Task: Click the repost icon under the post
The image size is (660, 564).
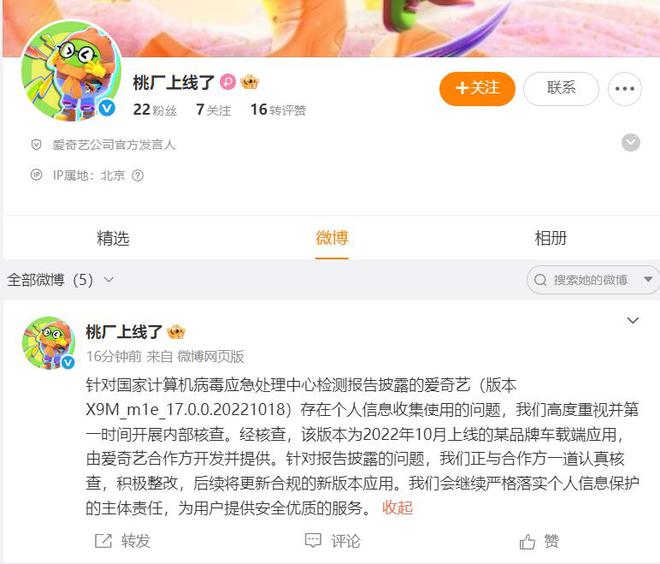Action: tap(103, 541)
